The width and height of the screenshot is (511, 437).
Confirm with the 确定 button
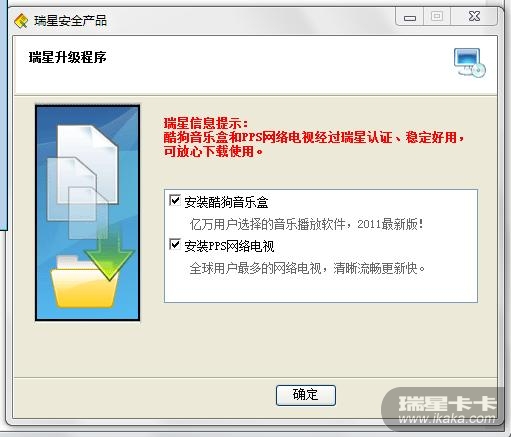point(306,395)
